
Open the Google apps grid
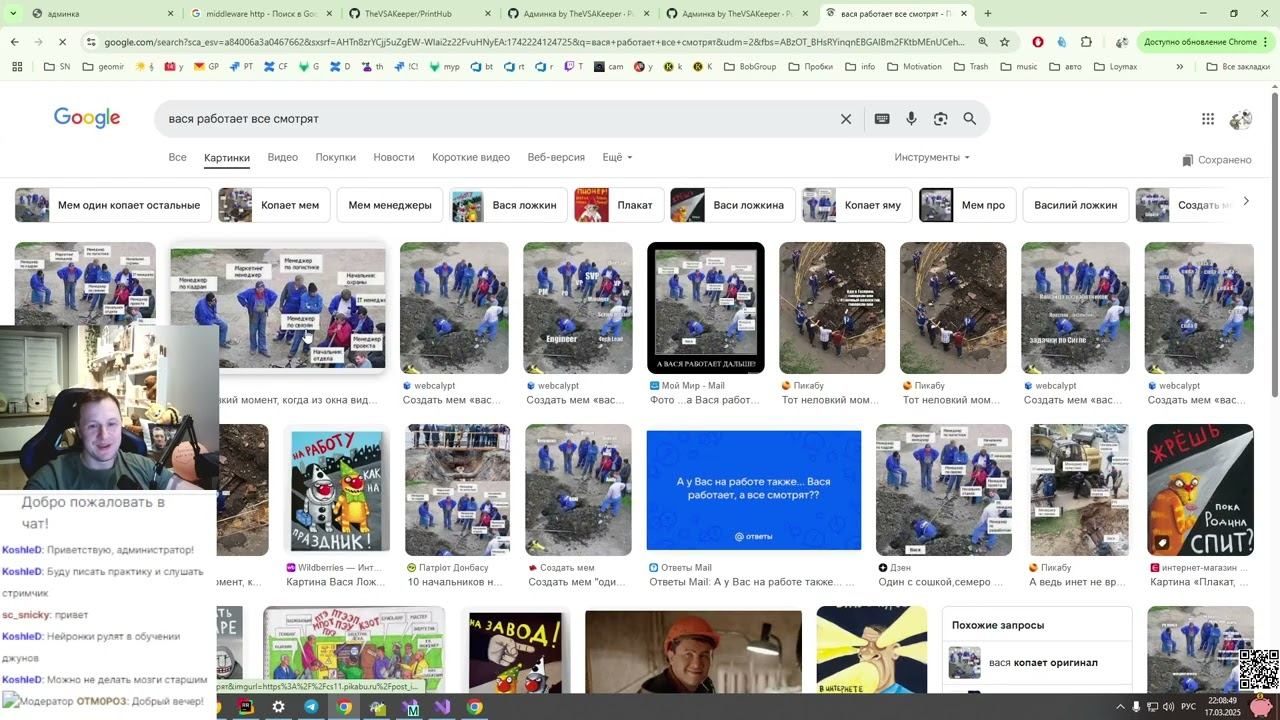point(1208,119)
